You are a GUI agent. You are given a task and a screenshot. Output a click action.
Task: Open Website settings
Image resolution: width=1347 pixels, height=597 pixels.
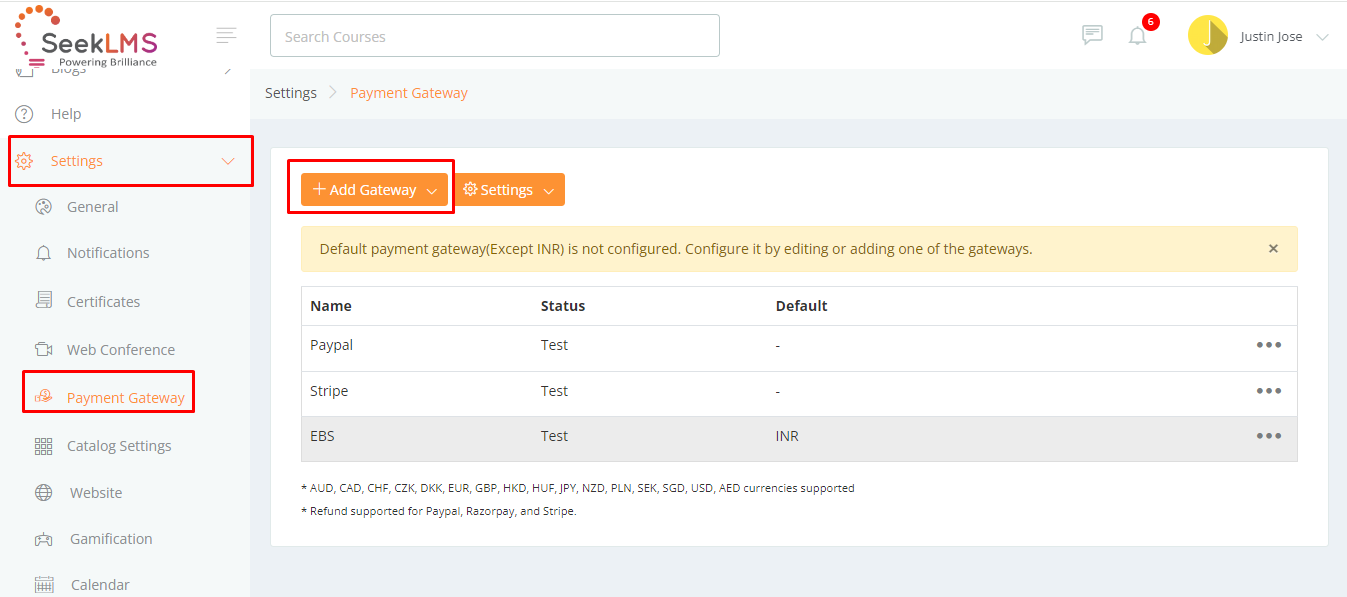tap(96, 493)
